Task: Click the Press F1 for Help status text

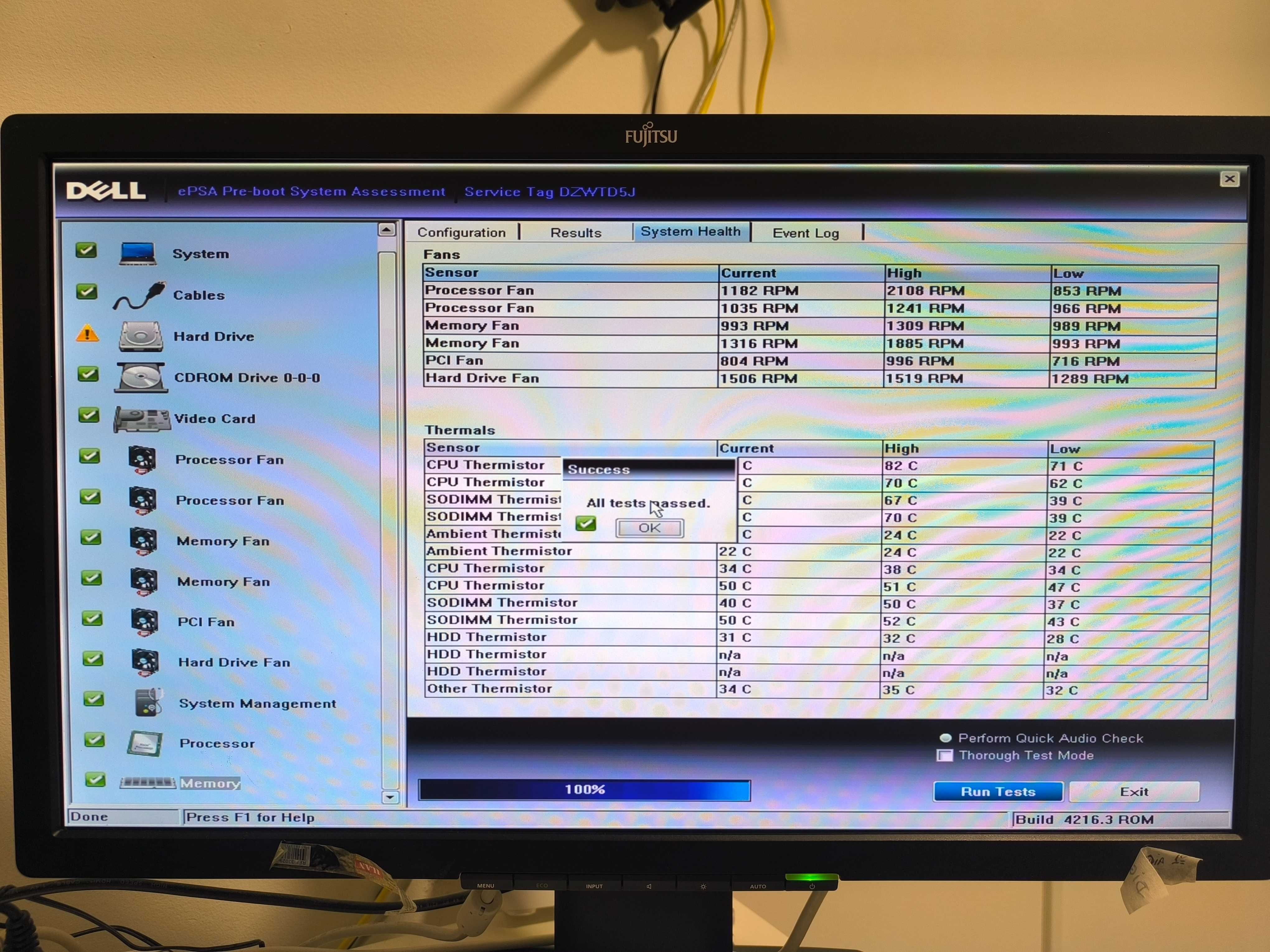Action: coord(250,817)
